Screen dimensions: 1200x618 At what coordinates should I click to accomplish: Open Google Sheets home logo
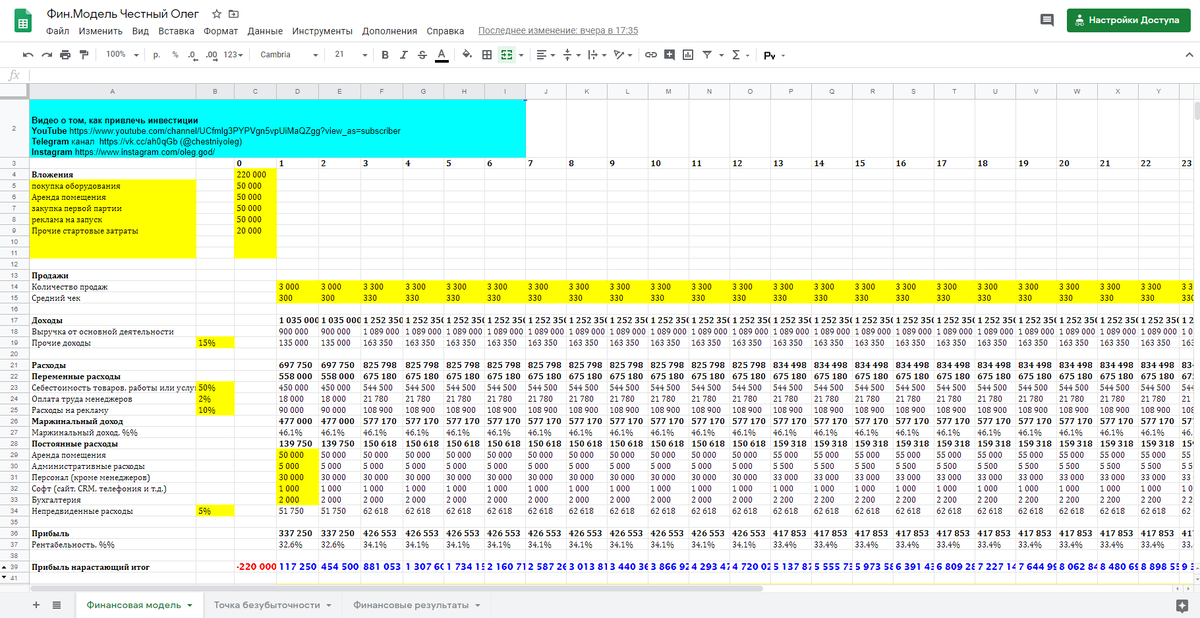pos(23,21)
